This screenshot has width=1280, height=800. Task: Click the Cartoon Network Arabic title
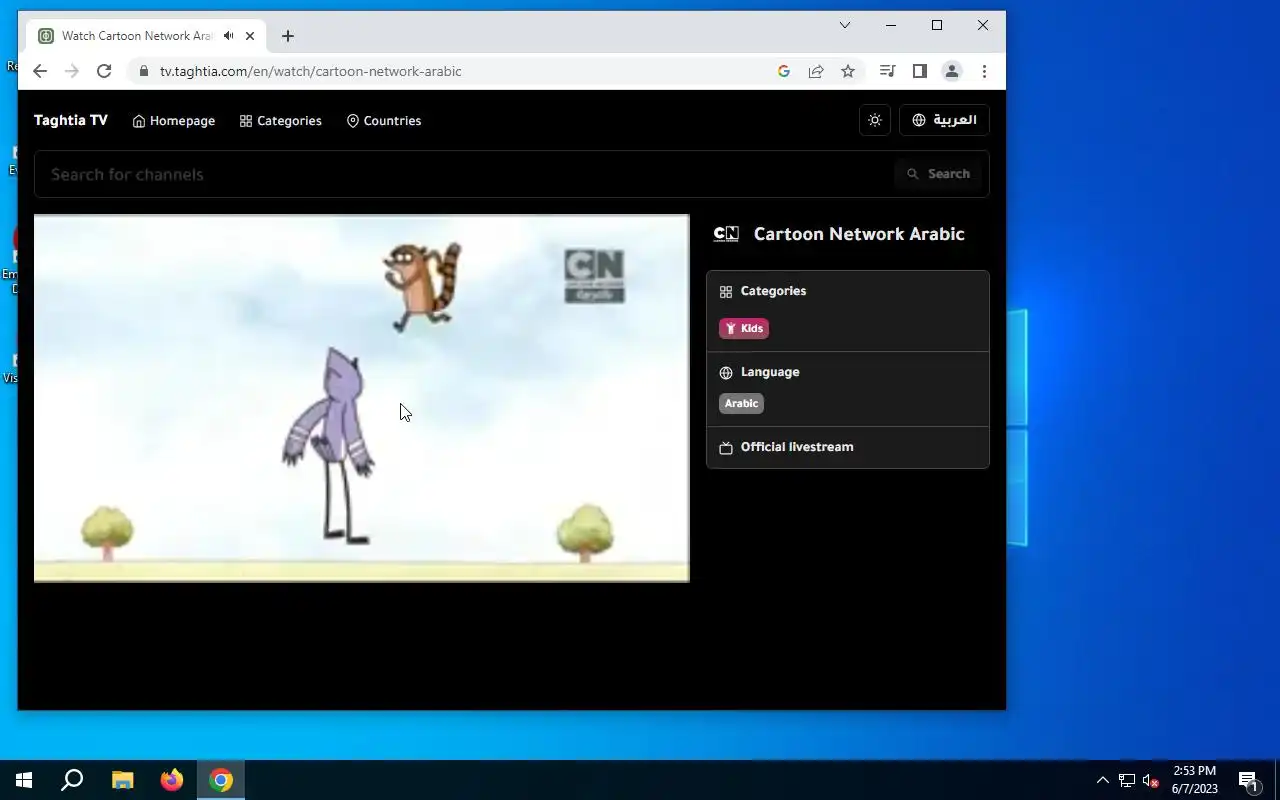[x=859, y=234]
